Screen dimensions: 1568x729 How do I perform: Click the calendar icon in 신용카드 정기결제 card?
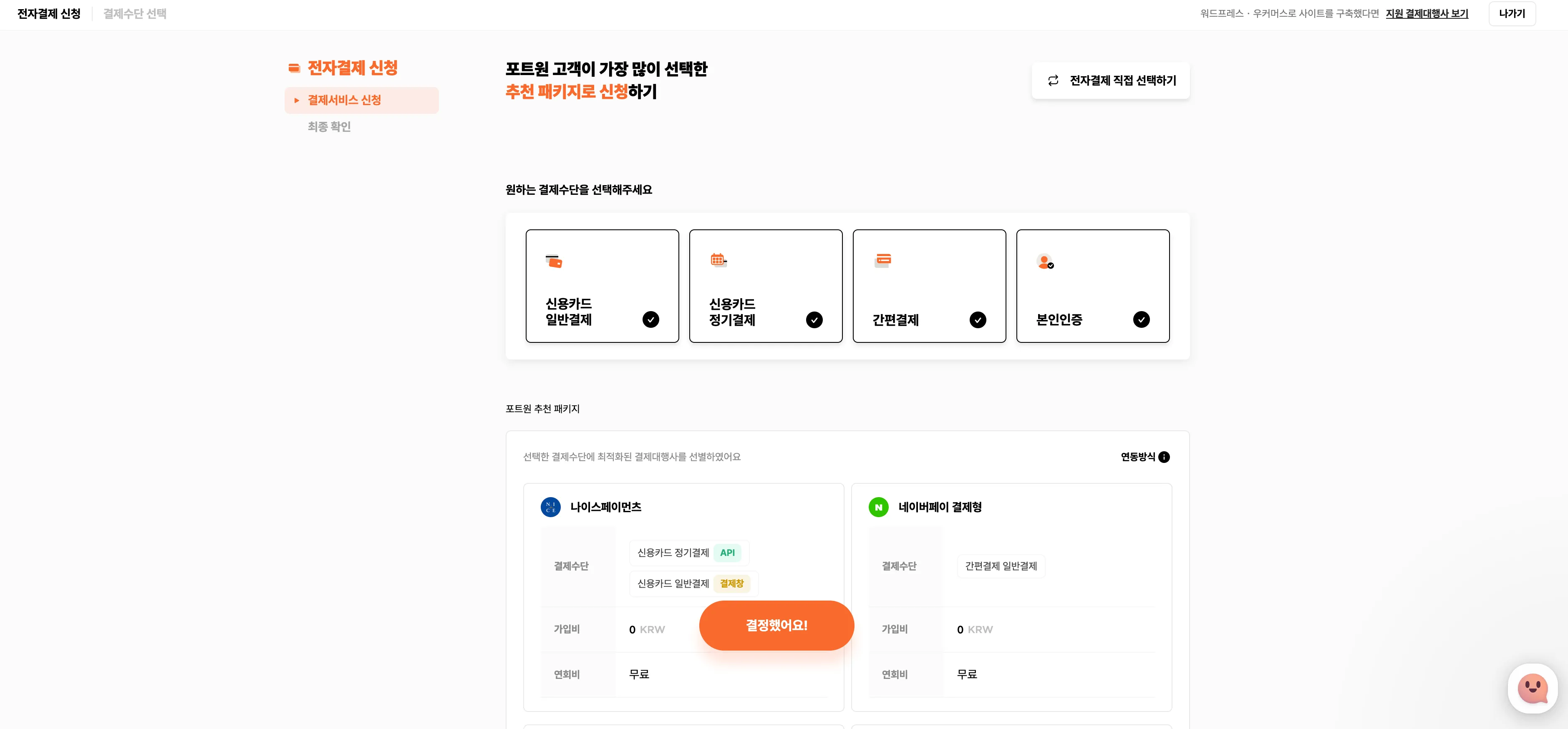(x=718, y=260)
